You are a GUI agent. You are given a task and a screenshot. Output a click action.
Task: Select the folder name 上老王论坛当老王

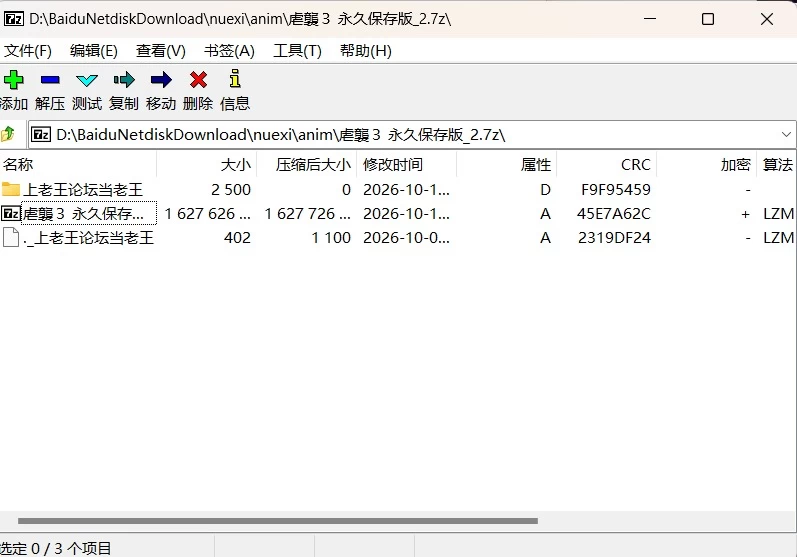83,190
